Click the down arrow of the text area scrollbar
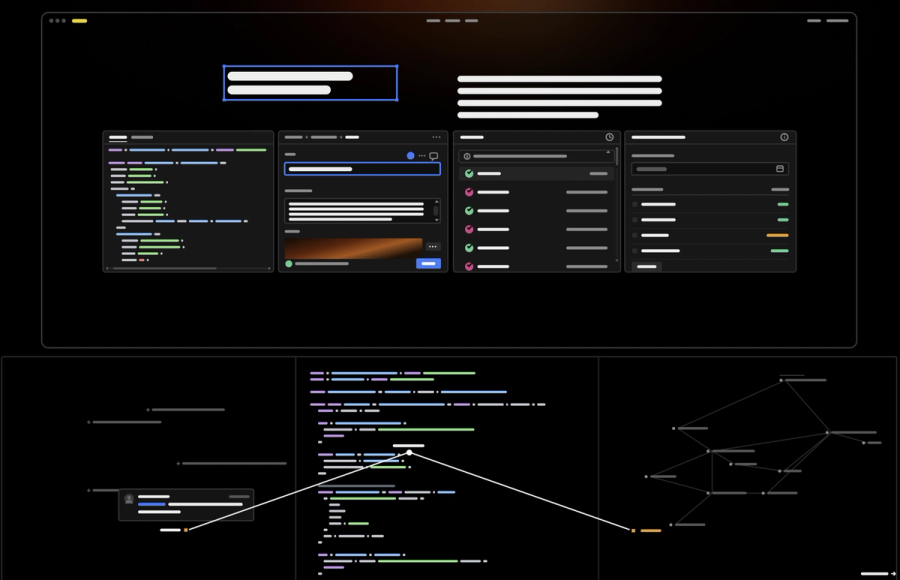This screenshot has width=900, height=580. (436, 220)
